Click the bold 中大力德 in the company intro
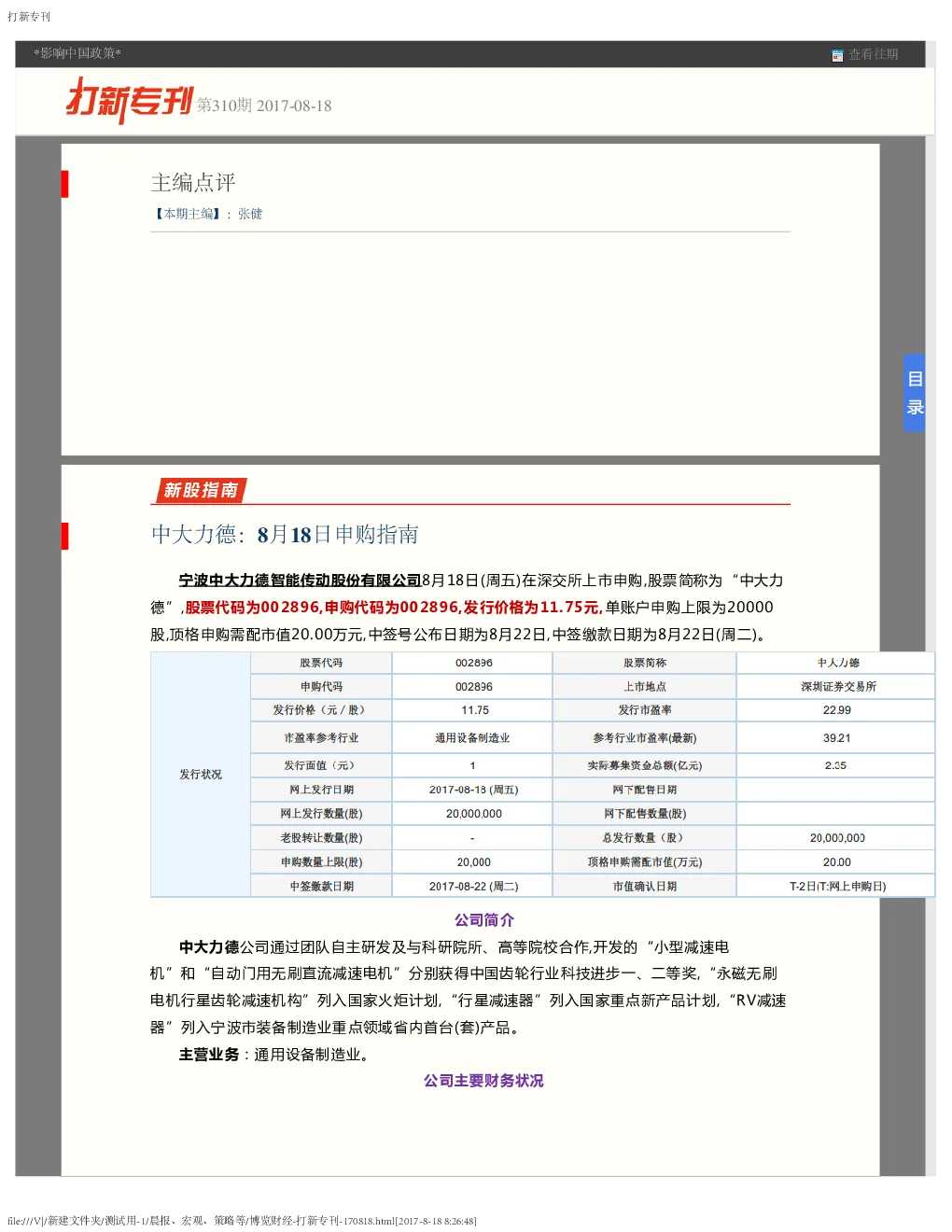Image resolution: width=952 pixels, height=1232 pixels. tap(209, 947)
